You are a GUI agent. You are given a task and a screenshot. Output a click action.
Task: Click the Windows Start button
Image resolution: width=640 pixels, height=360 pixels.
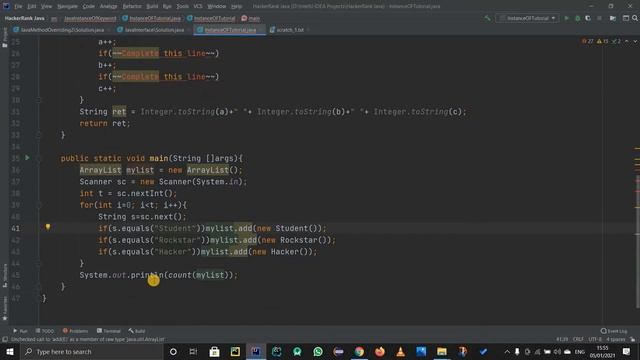(9, 351)
